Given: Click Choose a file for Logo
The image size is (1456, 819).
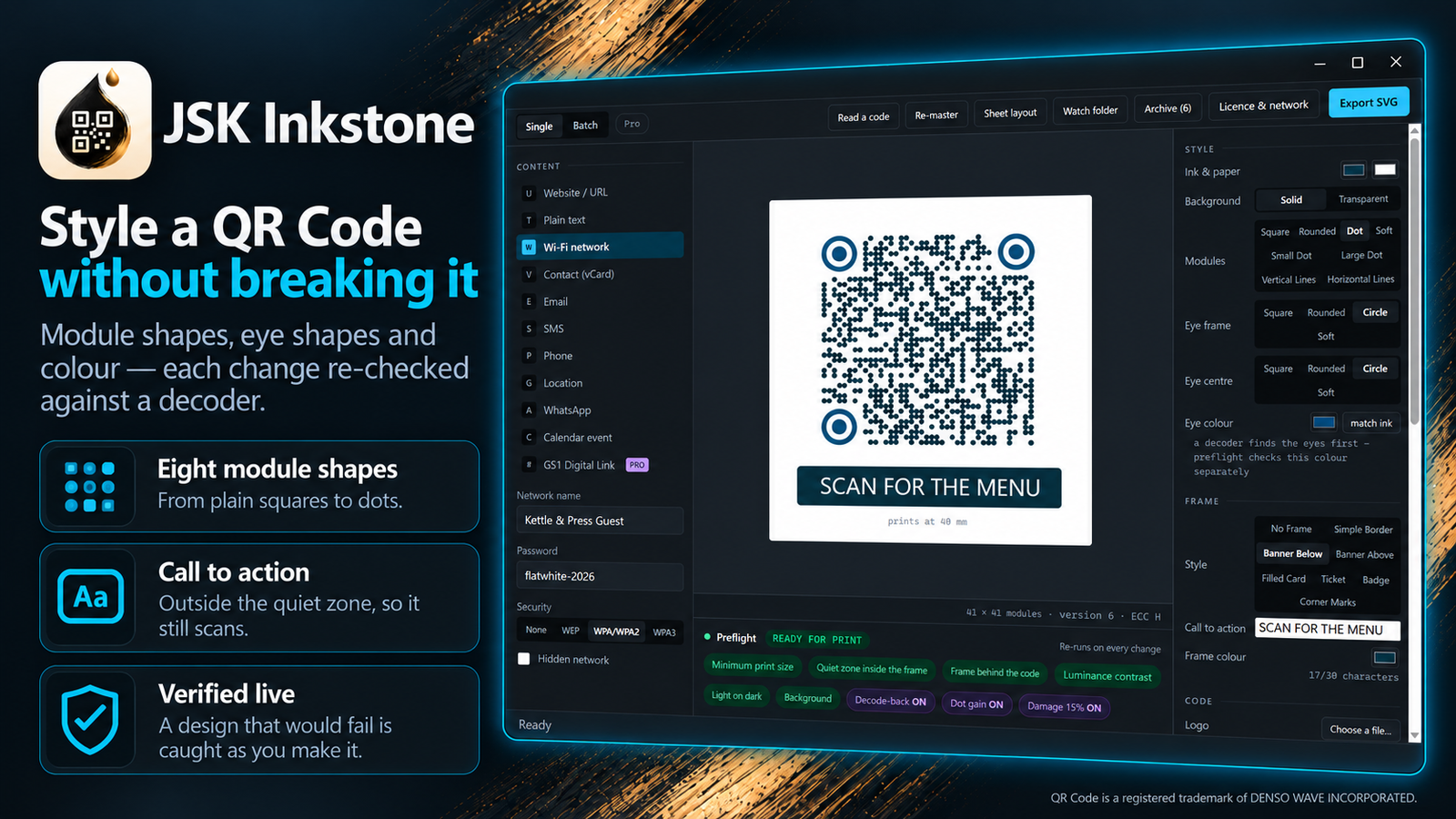Looking at the screenshot, I should [1360, 730].
